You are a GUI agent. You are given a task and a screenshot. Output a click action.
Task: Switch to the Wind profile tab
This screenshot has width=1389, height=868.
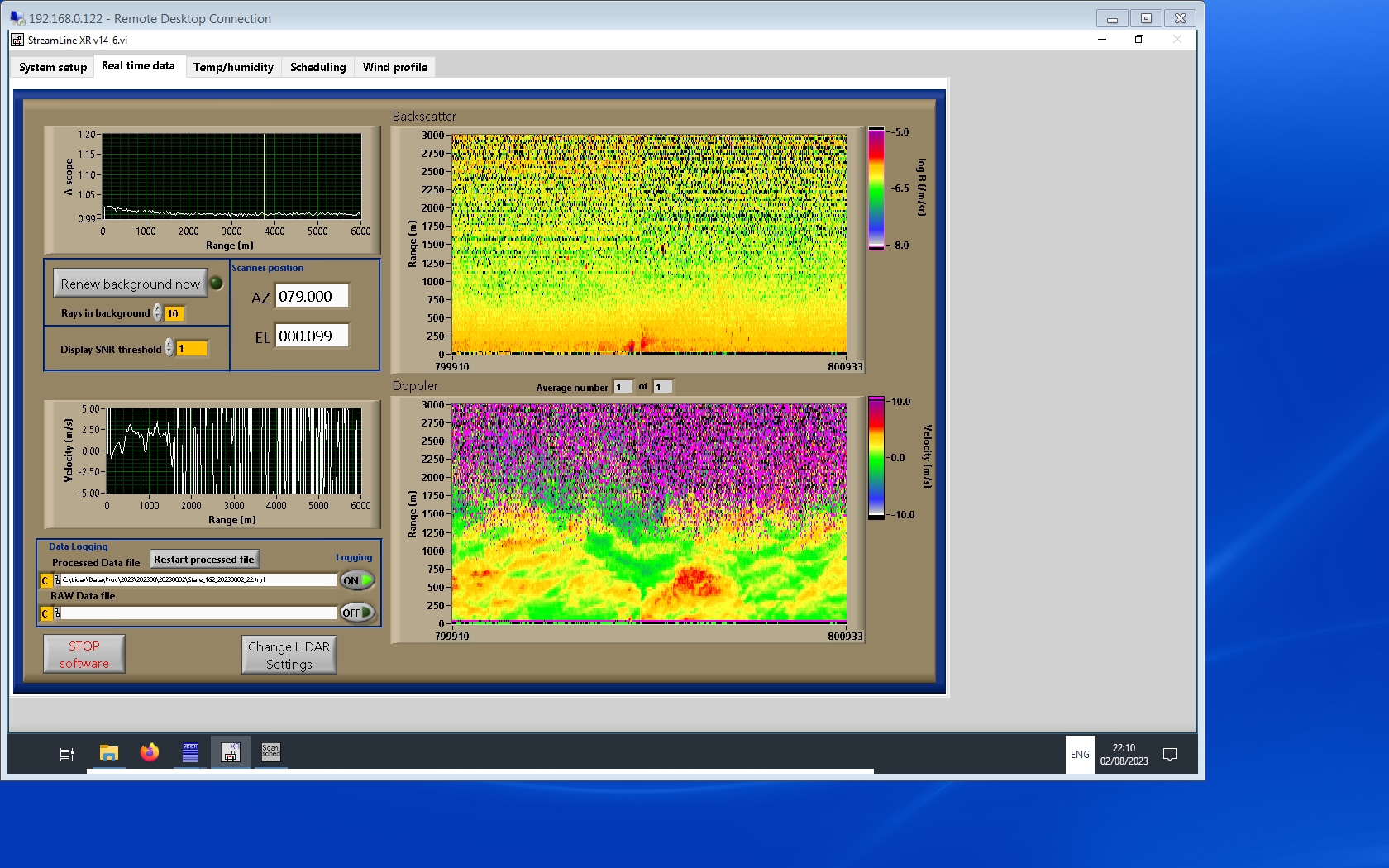pos(394,67)
